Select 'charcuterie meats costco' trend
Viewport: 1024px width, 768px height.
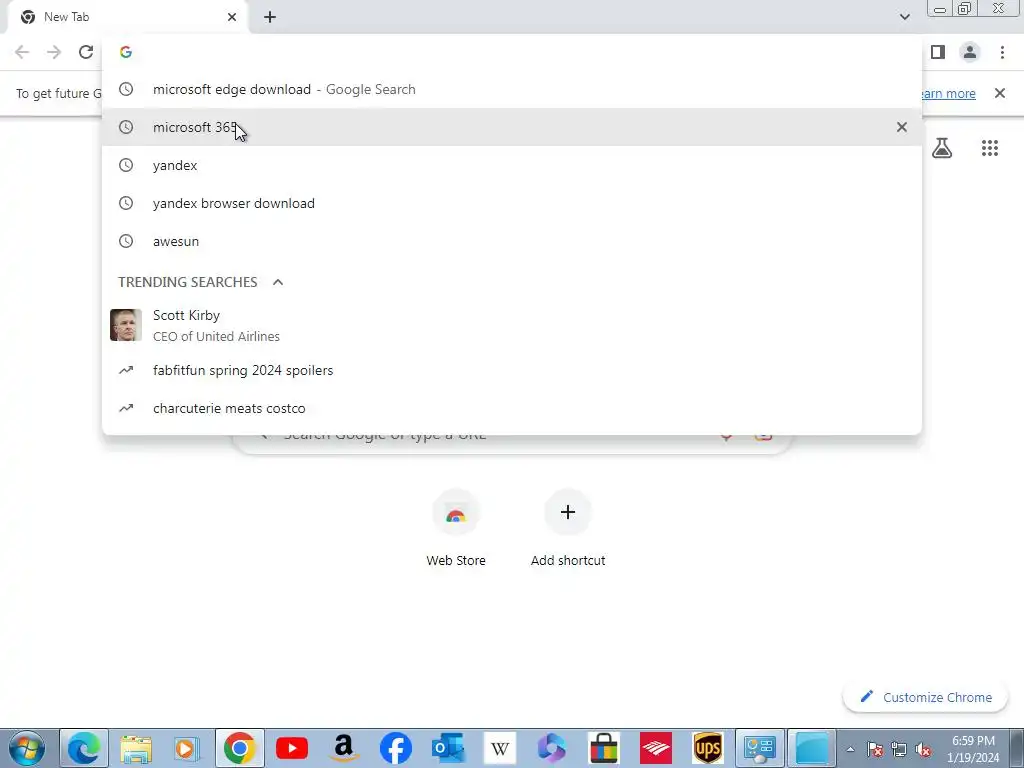click(x=512, y=408)
